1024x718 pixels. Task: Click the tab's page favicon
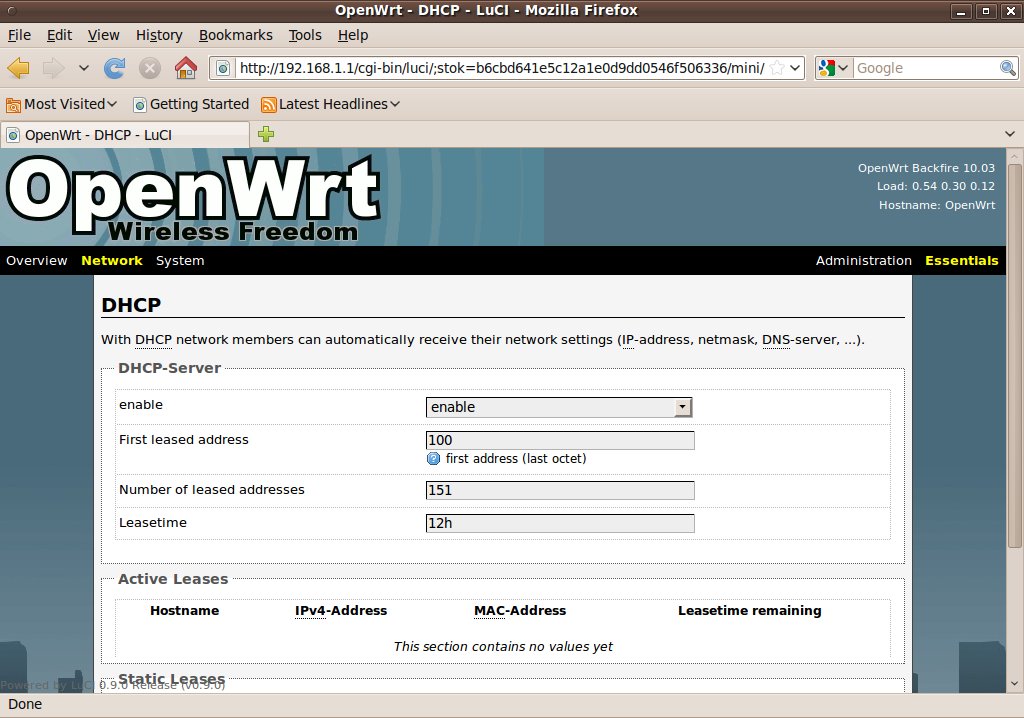tap(13, 135)
